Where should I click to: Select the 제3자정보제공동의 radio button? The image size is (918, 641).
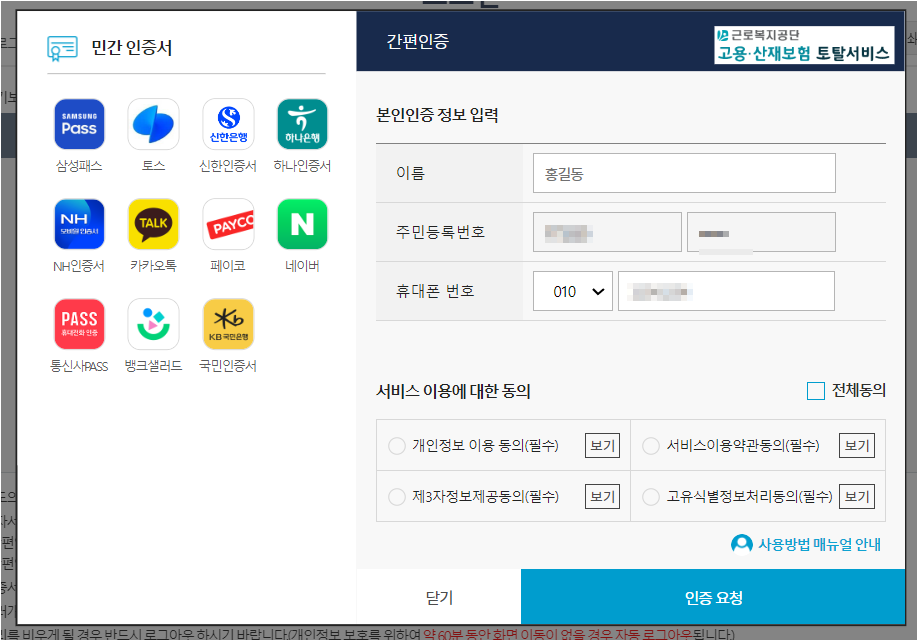point(398,495)
